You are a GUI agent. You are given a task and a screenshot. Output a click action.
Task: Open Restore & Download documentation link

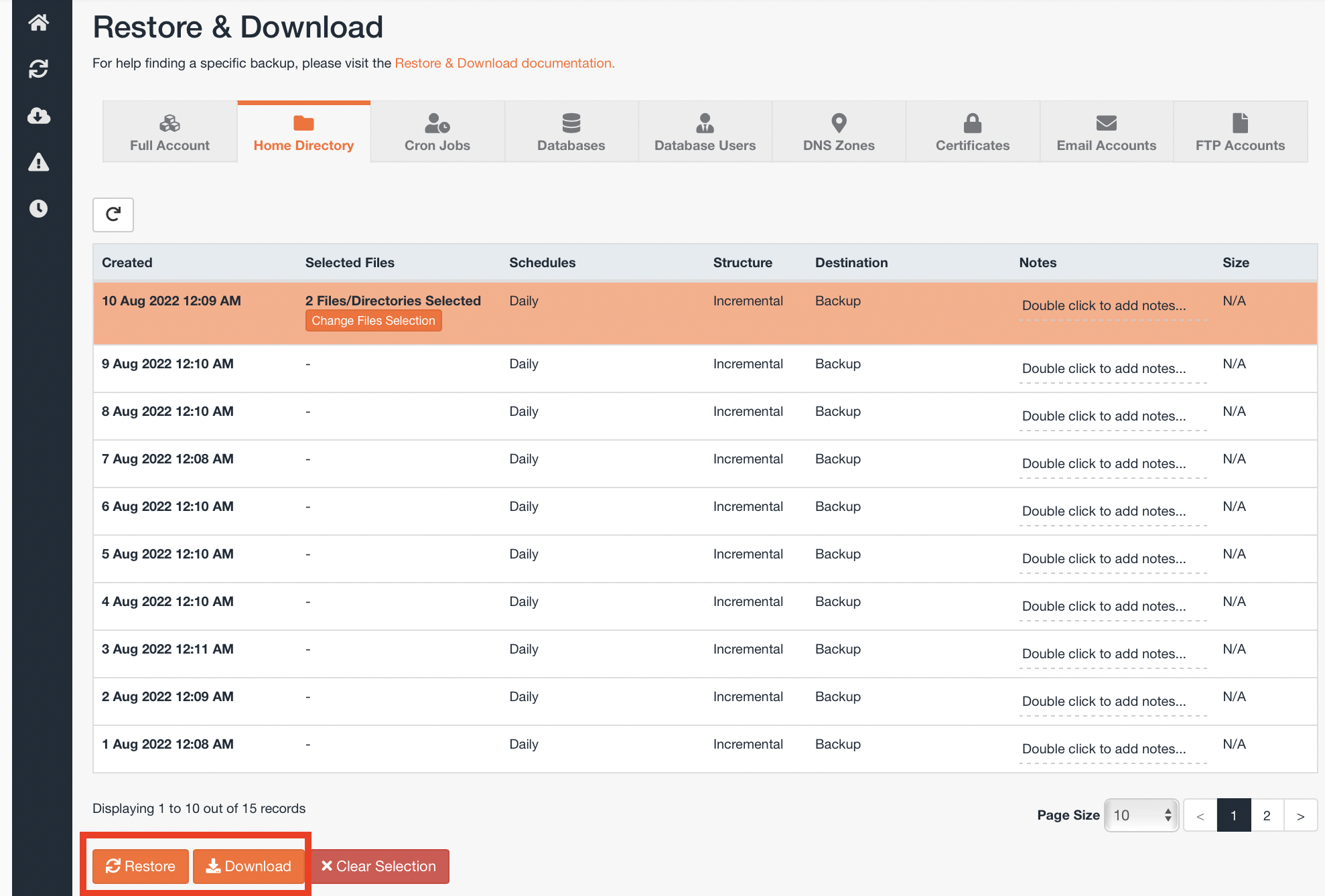point(504,63)
